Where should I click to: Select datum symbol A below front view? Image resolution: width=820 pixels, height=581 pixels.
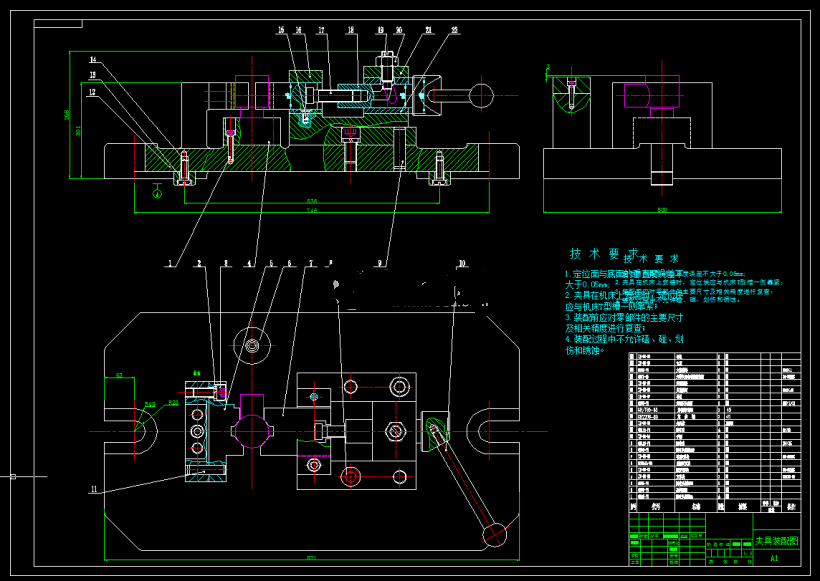pyautogui.click(x=157, y=191)
